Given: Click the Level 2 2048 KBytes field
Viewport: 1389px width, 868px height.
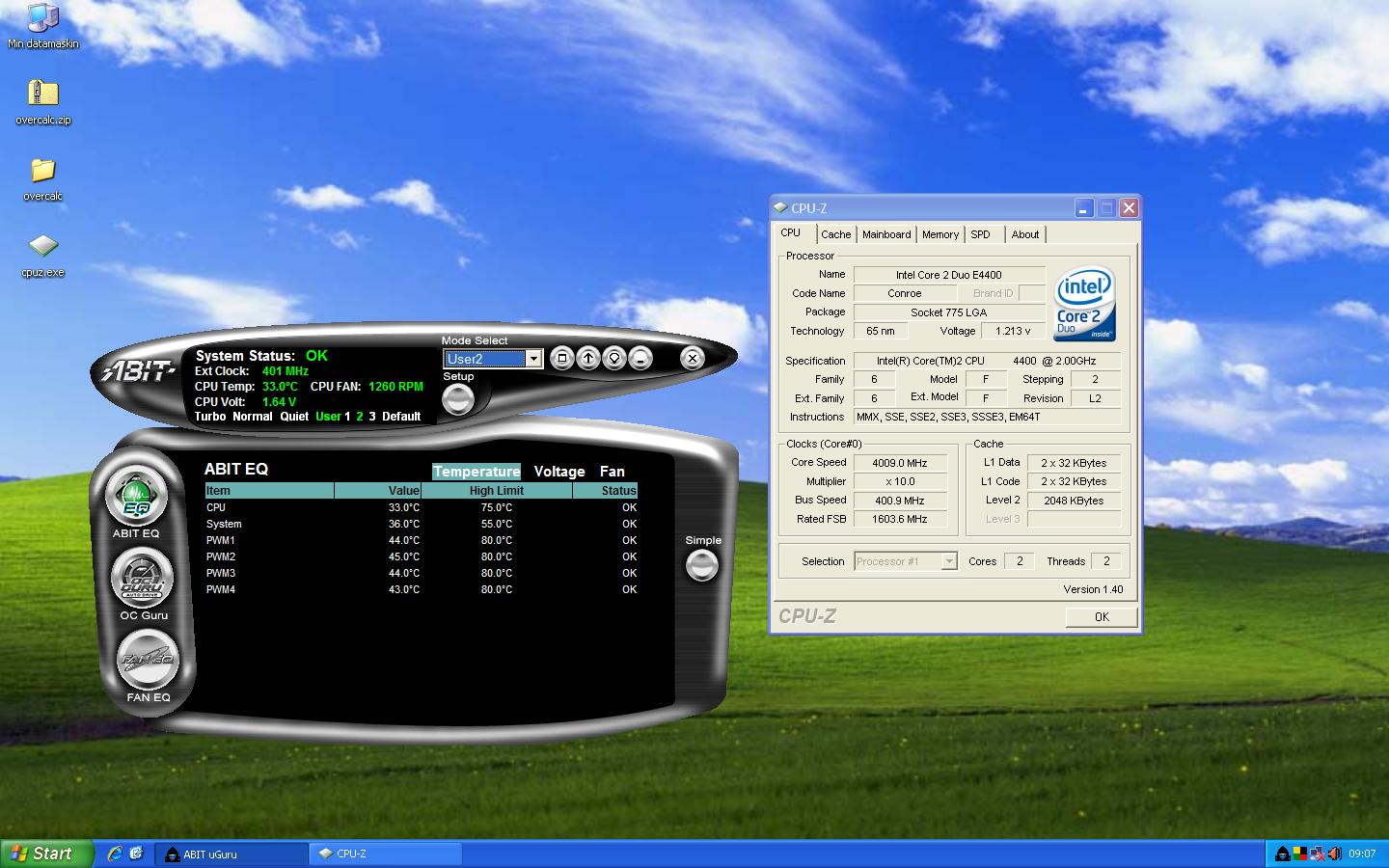Looking at the screenshot, I should [x=1074, y=501].
